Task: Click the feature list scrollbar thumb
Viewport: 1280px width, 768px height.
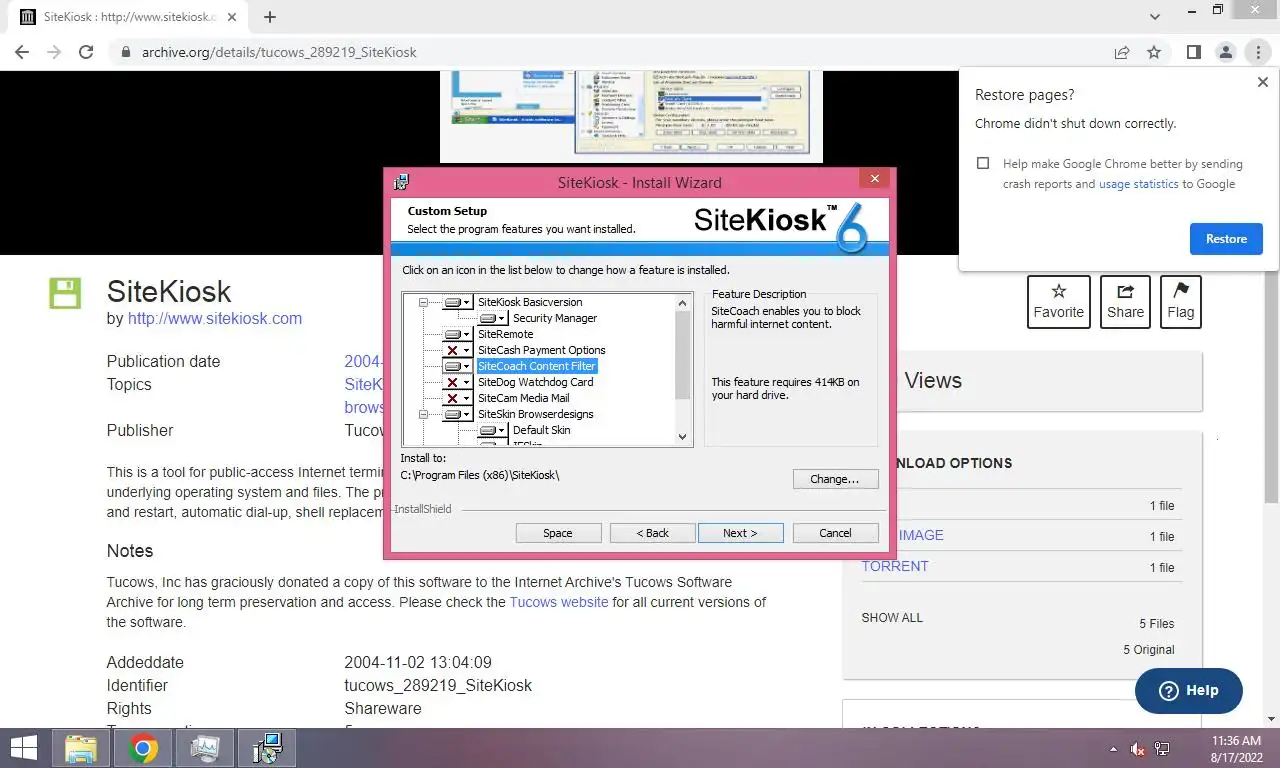Action: pyautogui.click(x=683, y=355)
